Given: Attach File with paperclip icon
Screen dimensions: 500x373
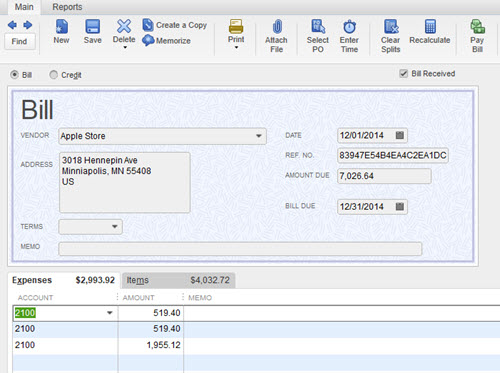Looking at the screenshot, I should point(277,27).
